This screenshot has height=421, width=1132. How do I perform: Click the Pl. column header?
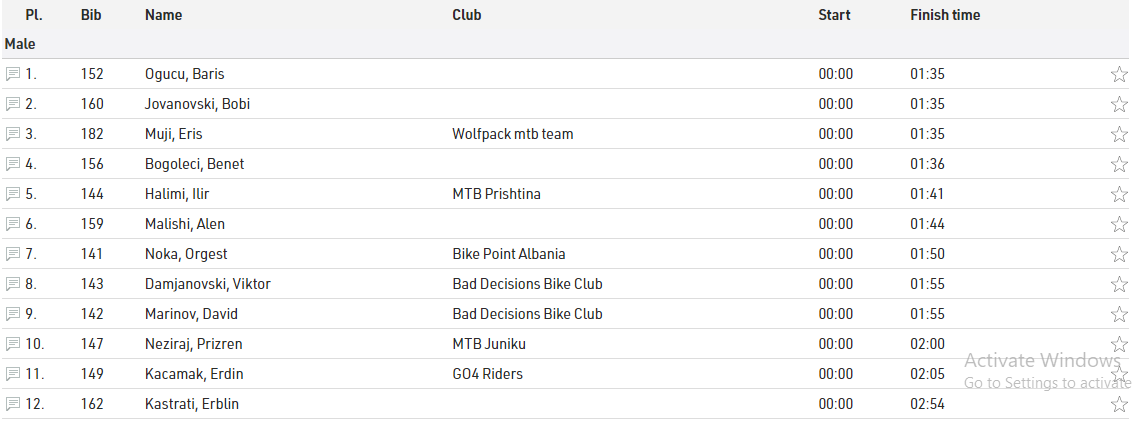(x=33, y=15)
